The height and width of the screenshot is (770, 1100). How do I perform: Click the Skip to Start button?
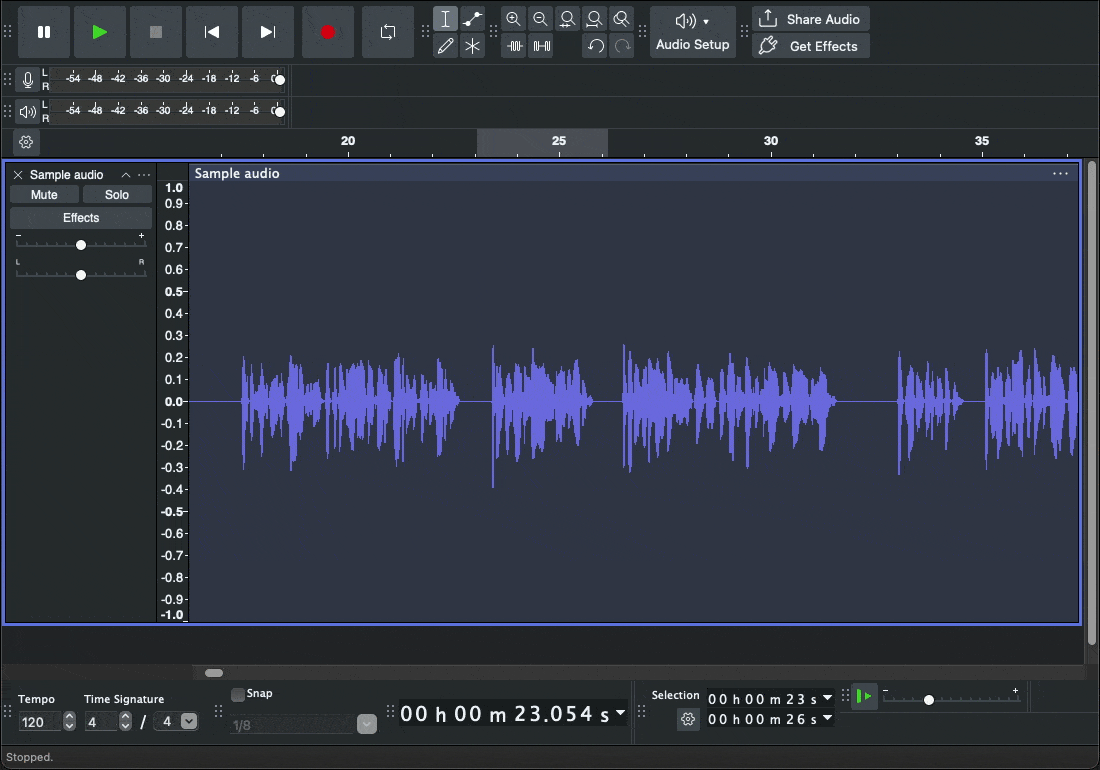tap(212, 32)
